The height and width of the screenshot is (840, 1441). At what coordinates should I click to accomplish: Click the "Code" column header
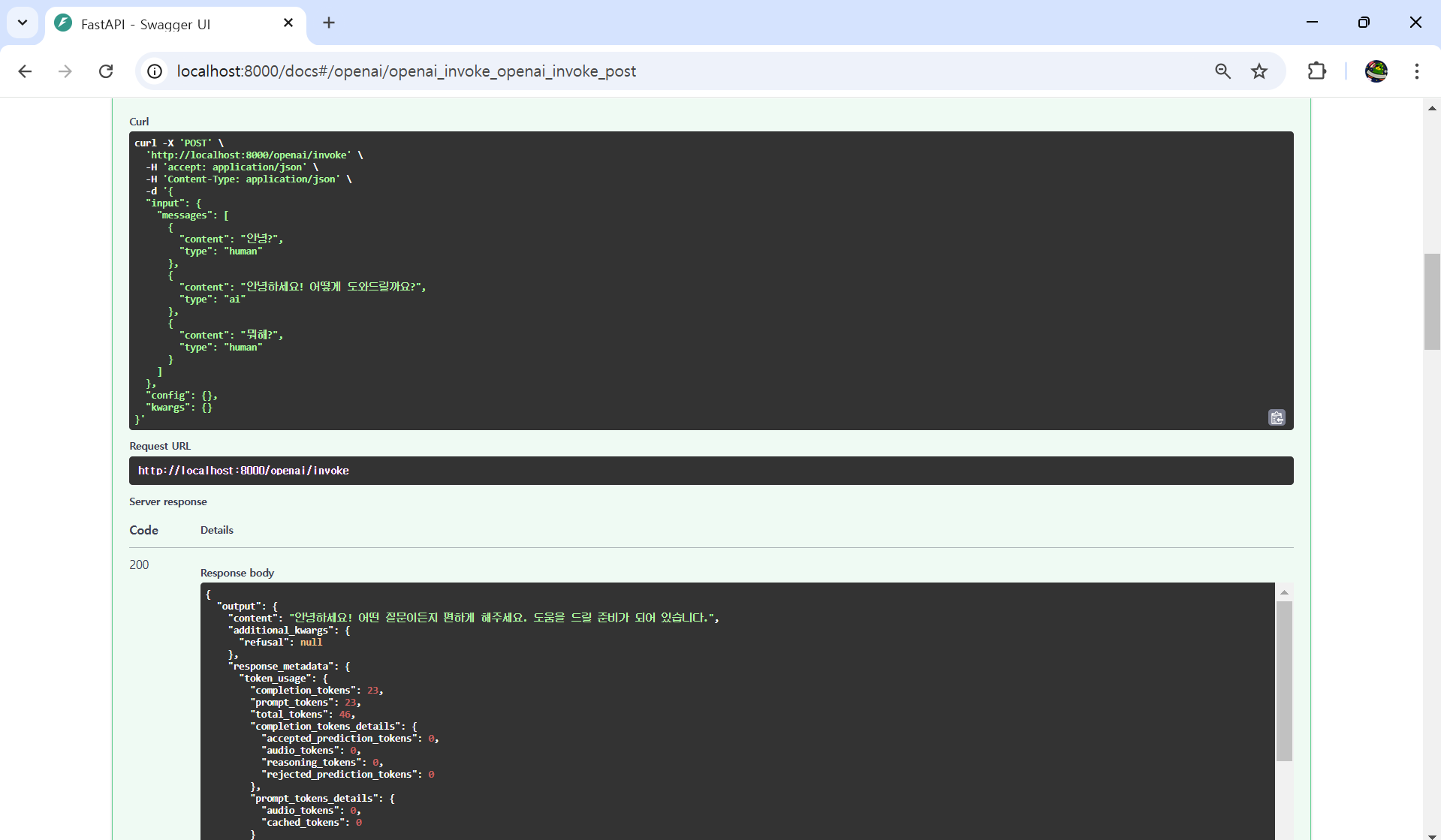(x=143, y=530)
